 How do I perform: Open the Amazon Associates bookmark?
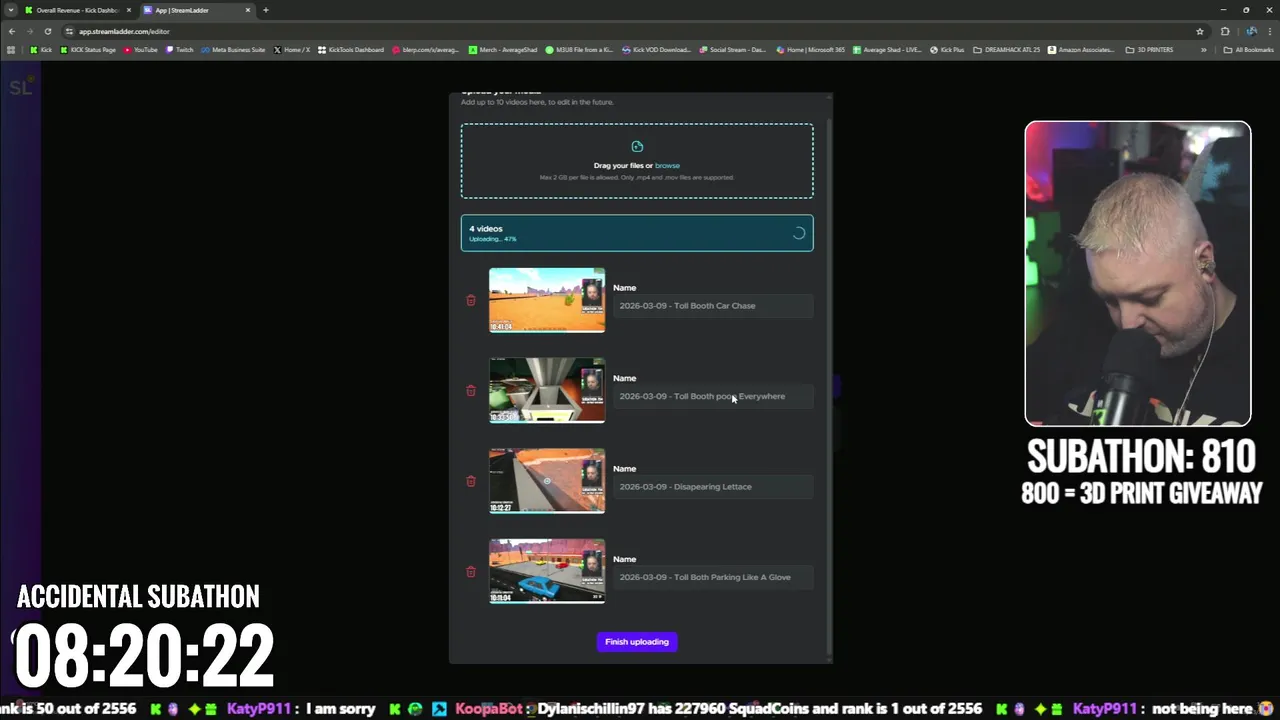[x=1082, y=49]
